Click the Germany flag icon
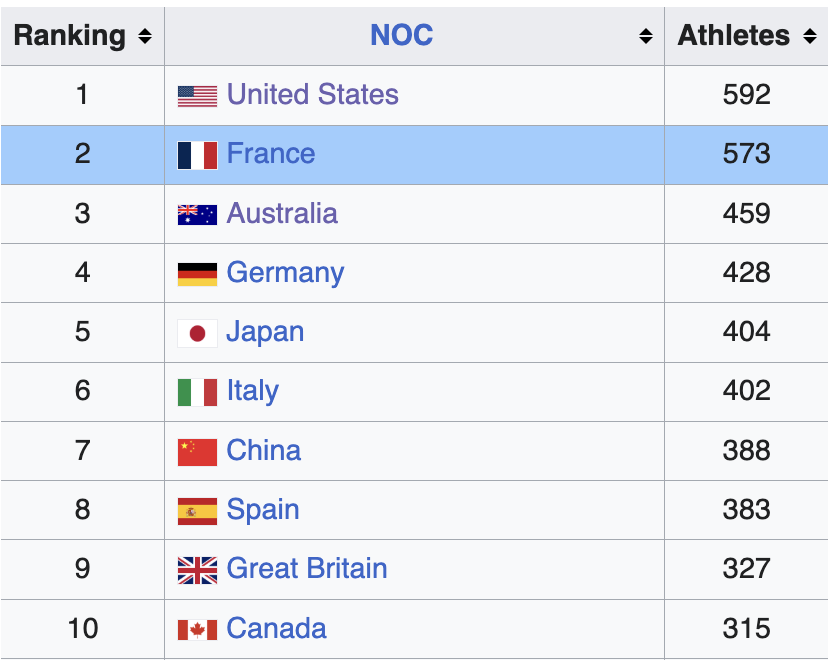Viewport: 828px width, 660px height. pos(197,273)
